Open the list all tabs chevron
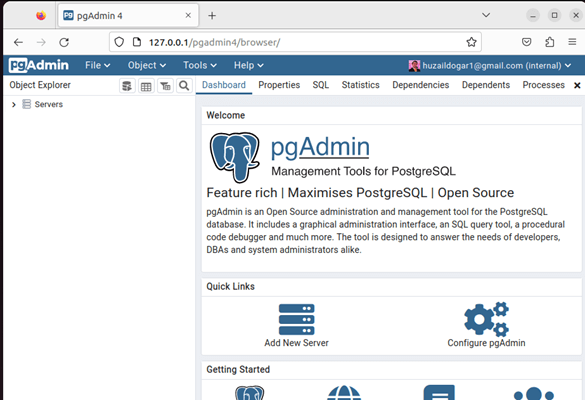 pyautogui.click(x=486, y=15)
